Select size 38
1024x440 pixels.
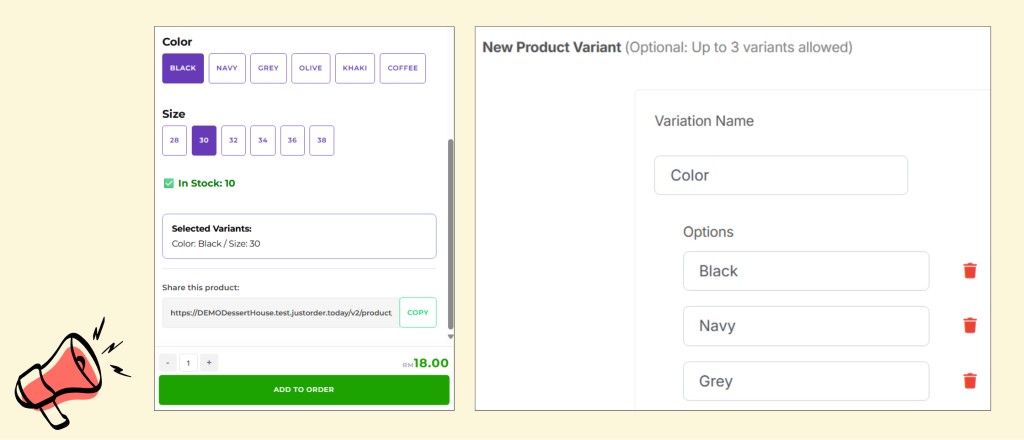click(322, 141)
